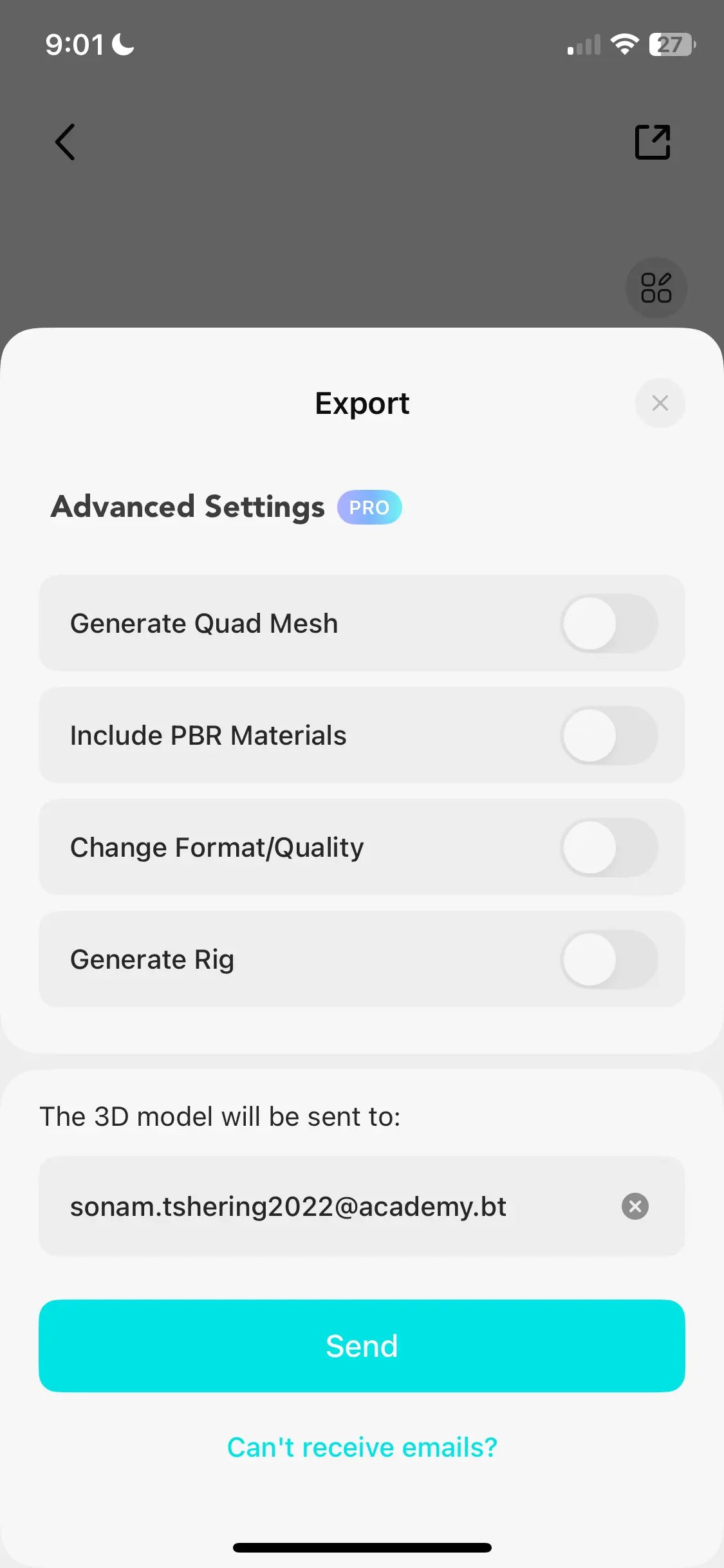The image size is (724, 1568).
Task: Open "Can't receive emails?" link
Action: point(362,1447)
